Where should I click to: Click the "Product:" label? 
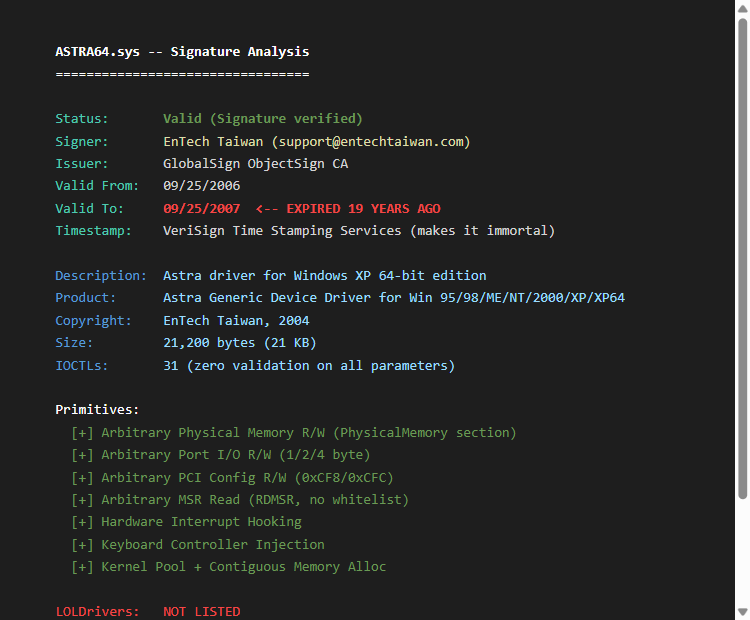[86, 298]
